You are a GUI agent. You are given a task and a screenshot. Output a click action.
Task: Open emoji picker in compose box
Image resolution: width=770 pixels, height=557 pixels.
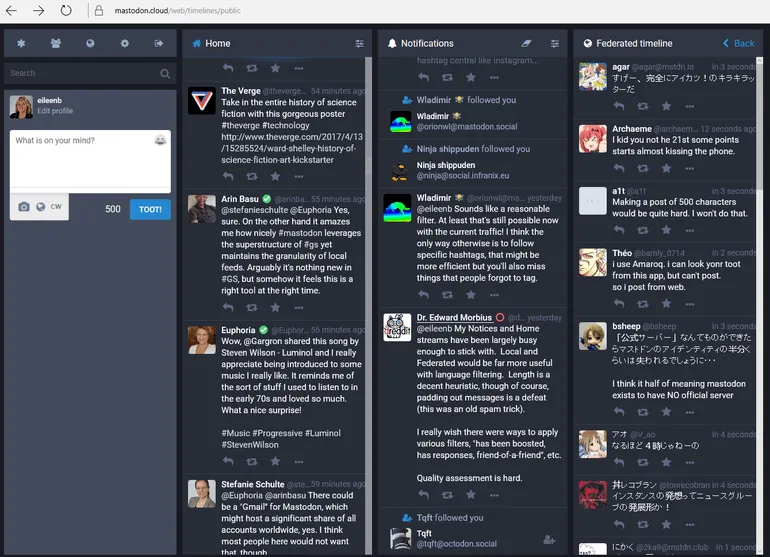[160, 140]
